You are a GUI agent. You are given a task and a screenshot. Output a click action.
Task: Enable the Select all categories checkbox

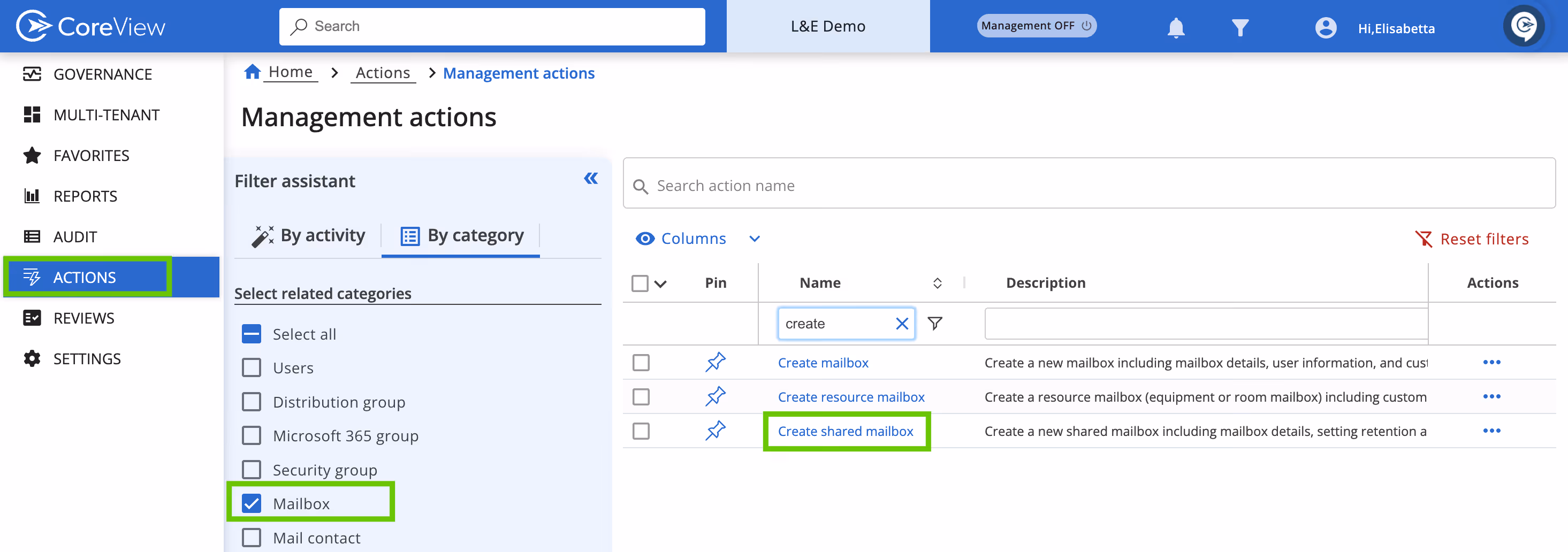251,334
